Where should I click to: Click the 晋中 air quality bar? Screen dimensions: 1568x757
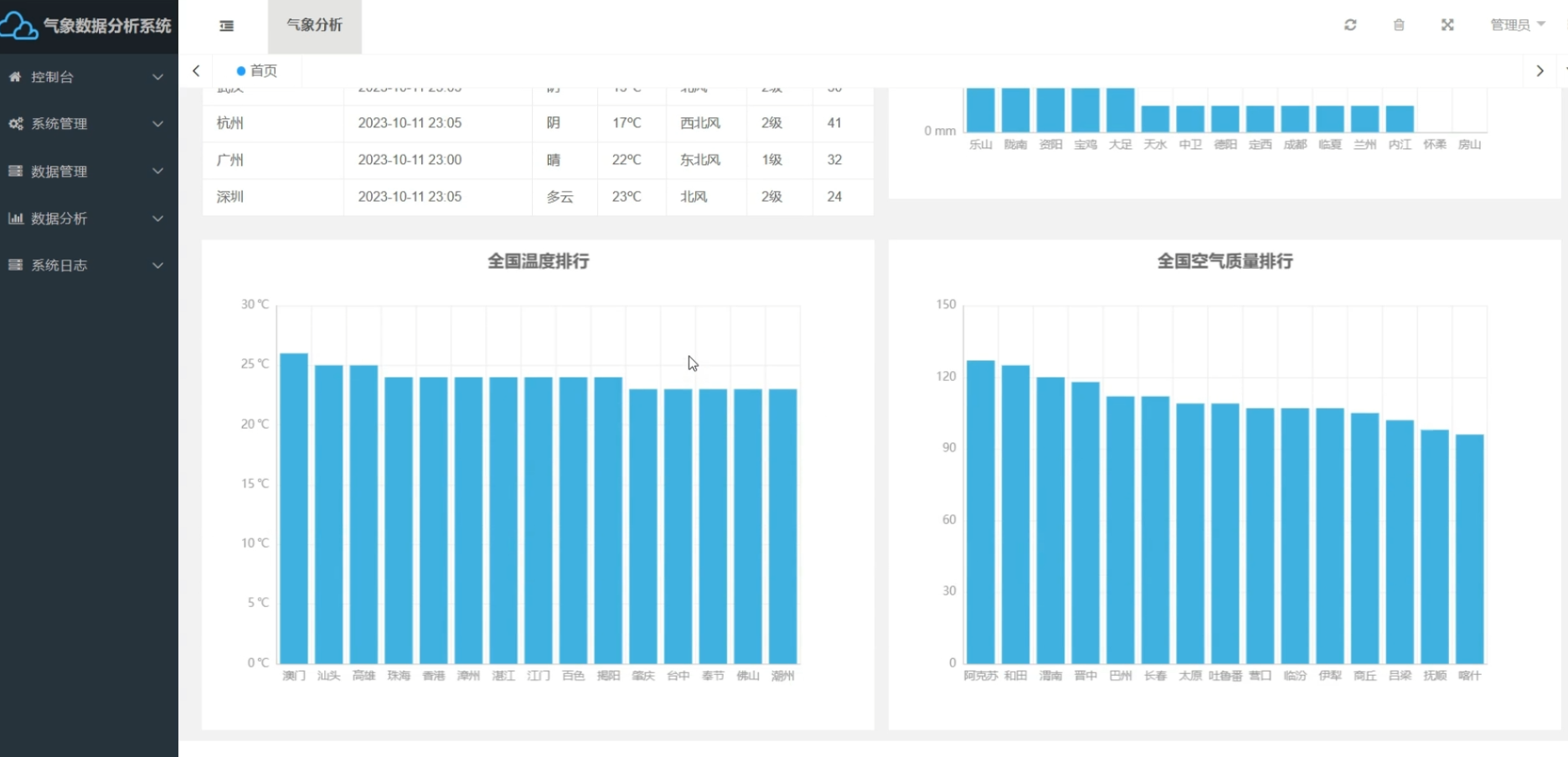1086,523
